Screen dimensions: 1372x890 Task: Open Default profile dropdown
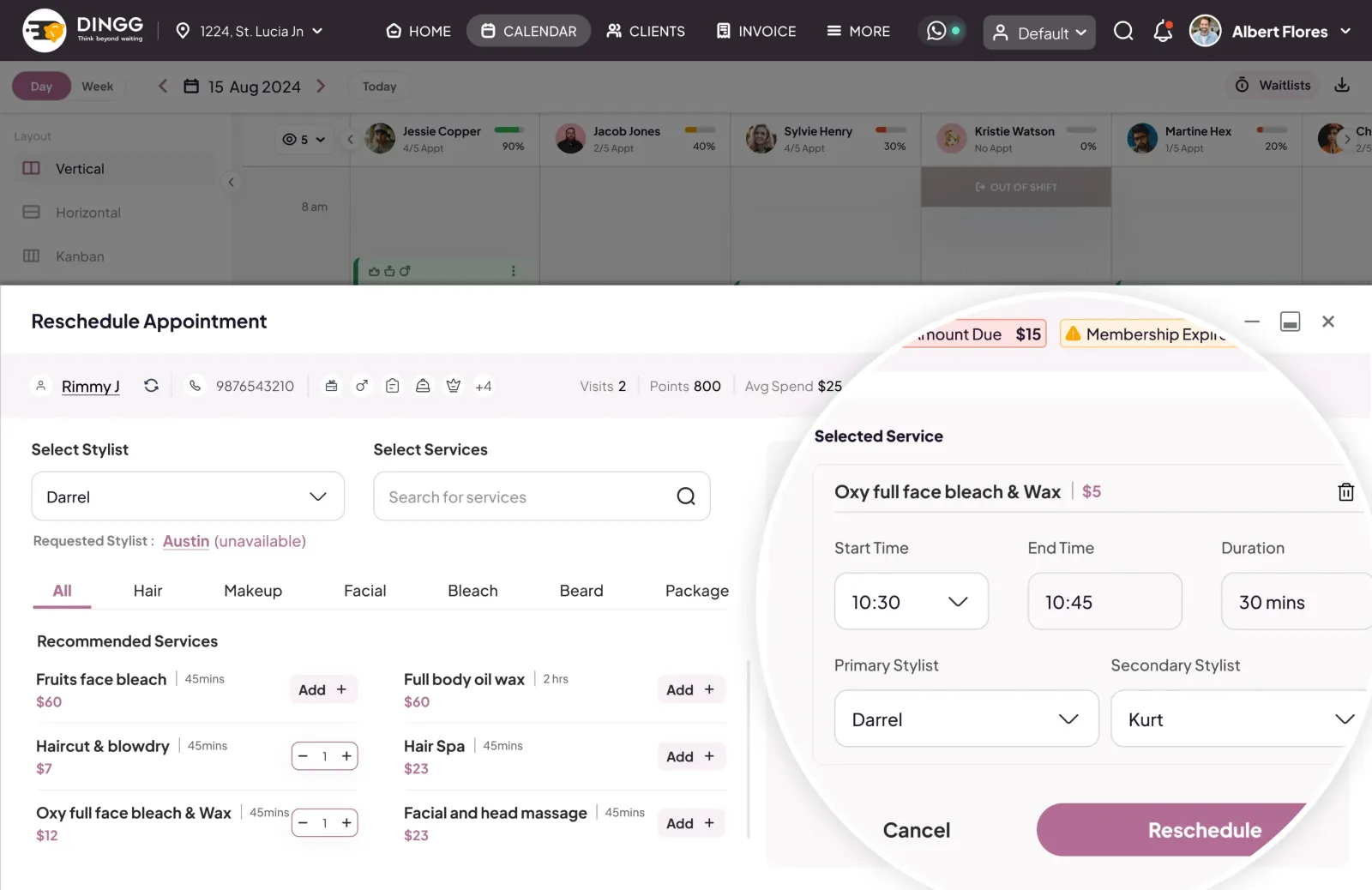point(1039,33)
